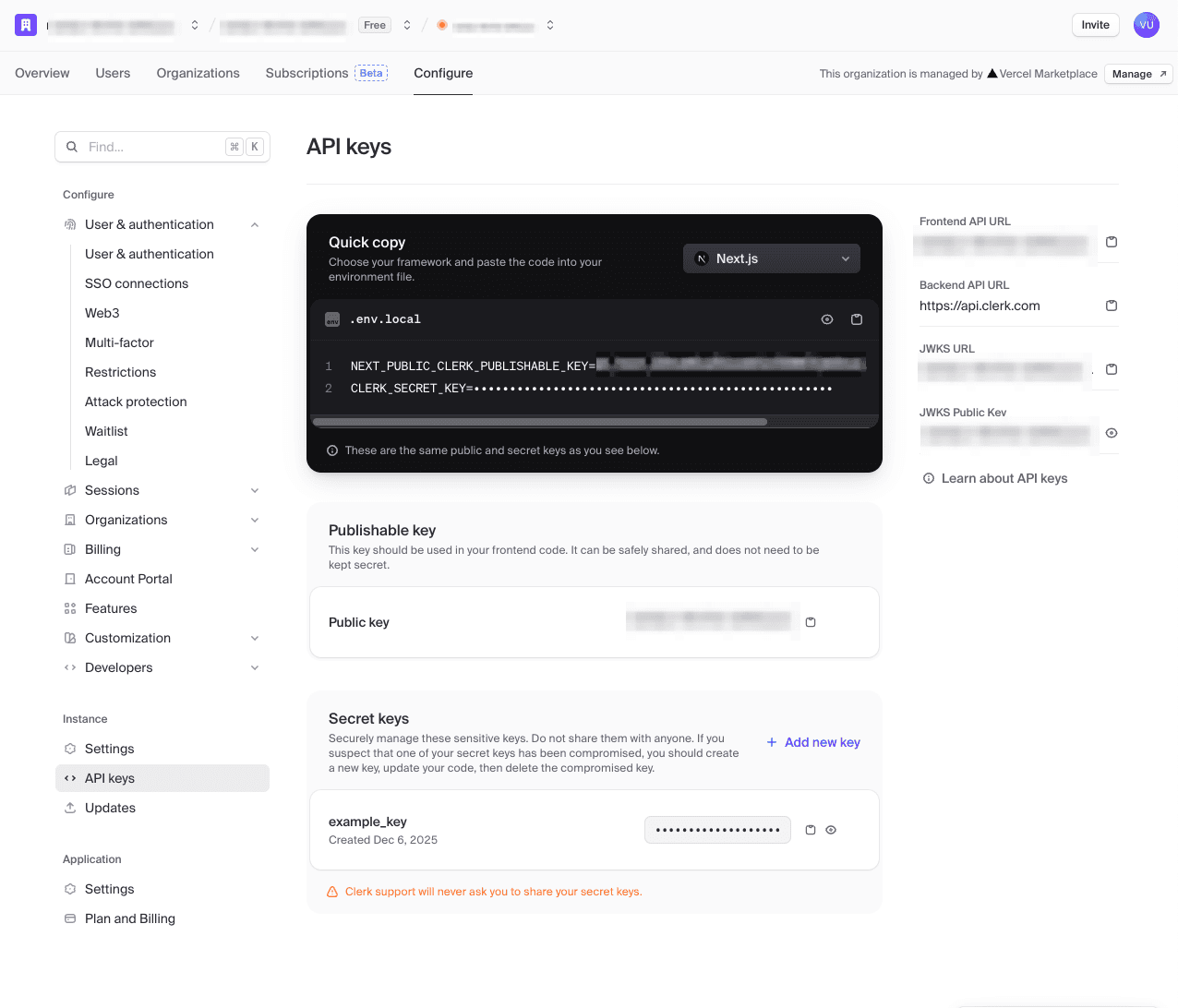
Task: Copy the JWKS URL
Action: pos(1112,369)
